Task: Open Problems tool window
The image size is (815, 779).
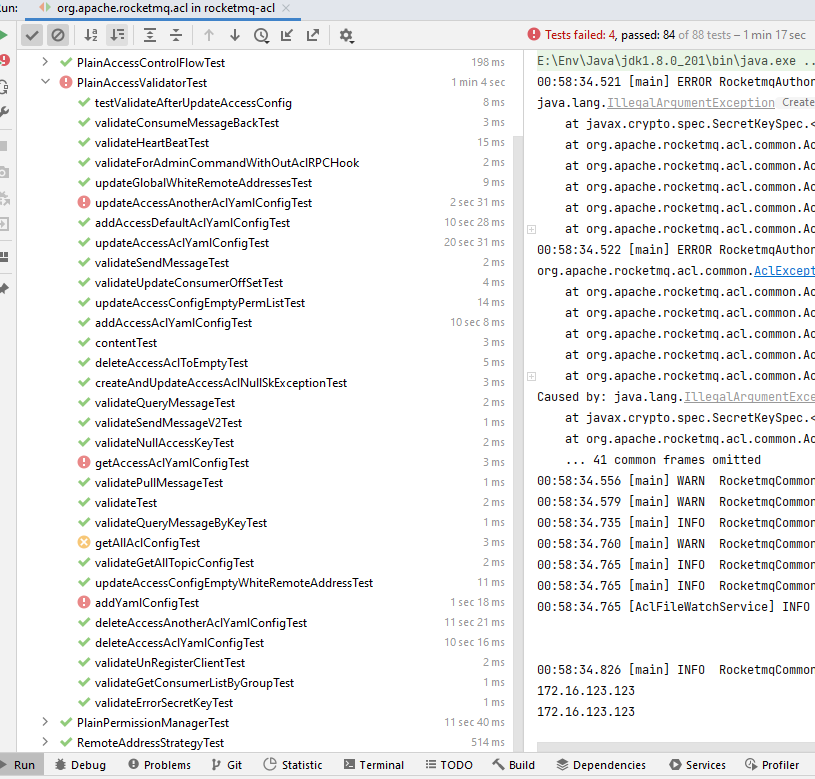Action: (x=160, y=765)
